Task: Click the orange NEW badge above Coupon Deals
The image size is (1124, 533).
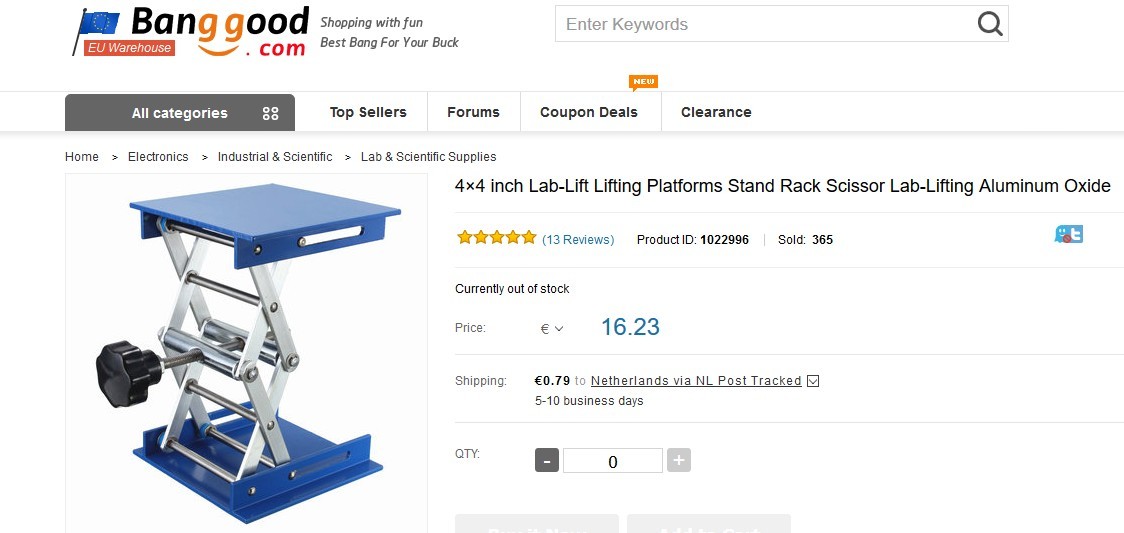Action: pyautogui.click(x=643, y=81)
